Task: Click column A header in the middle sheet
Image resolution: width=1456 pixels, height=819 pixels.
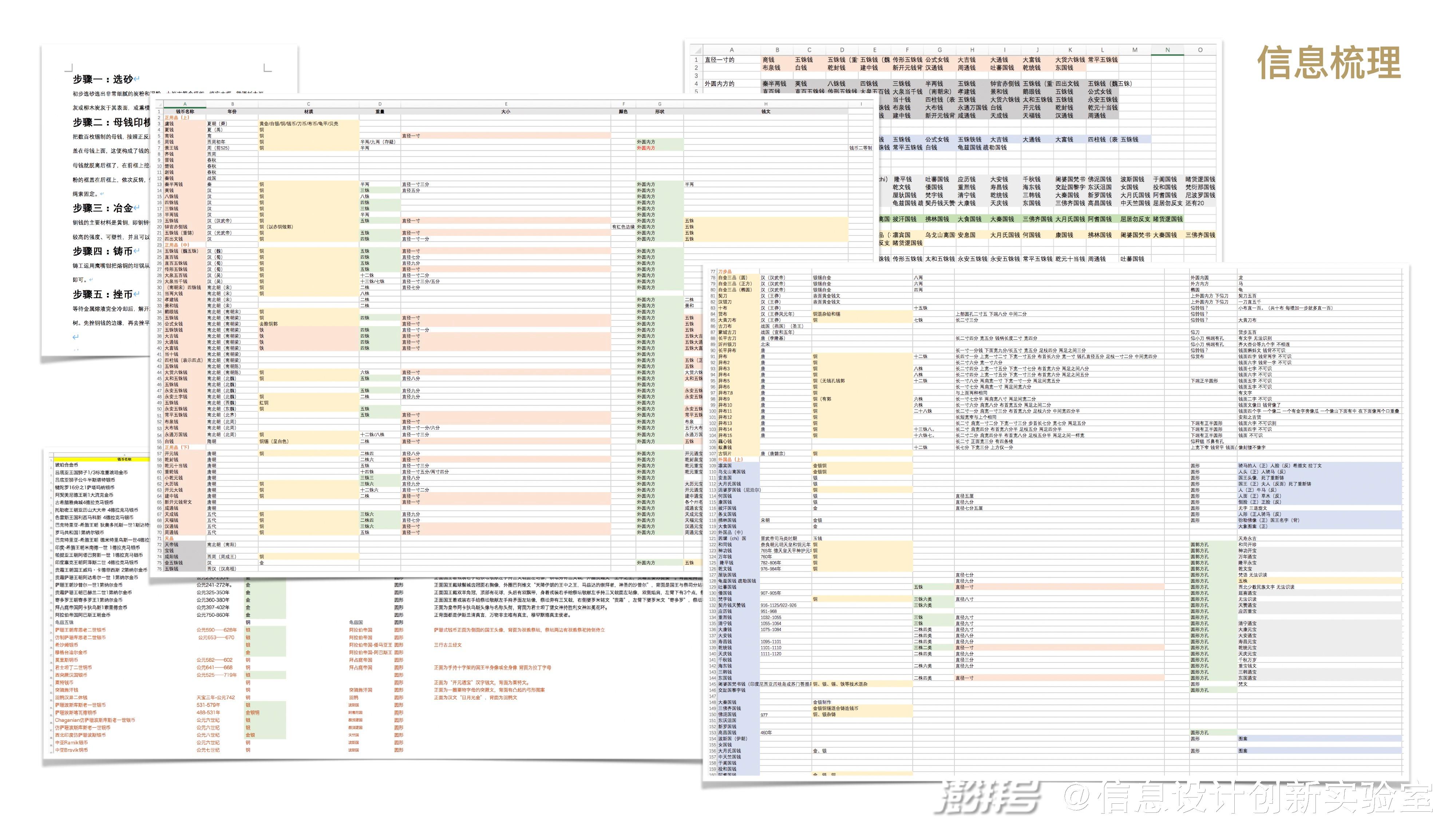Action: click(185, 104)
